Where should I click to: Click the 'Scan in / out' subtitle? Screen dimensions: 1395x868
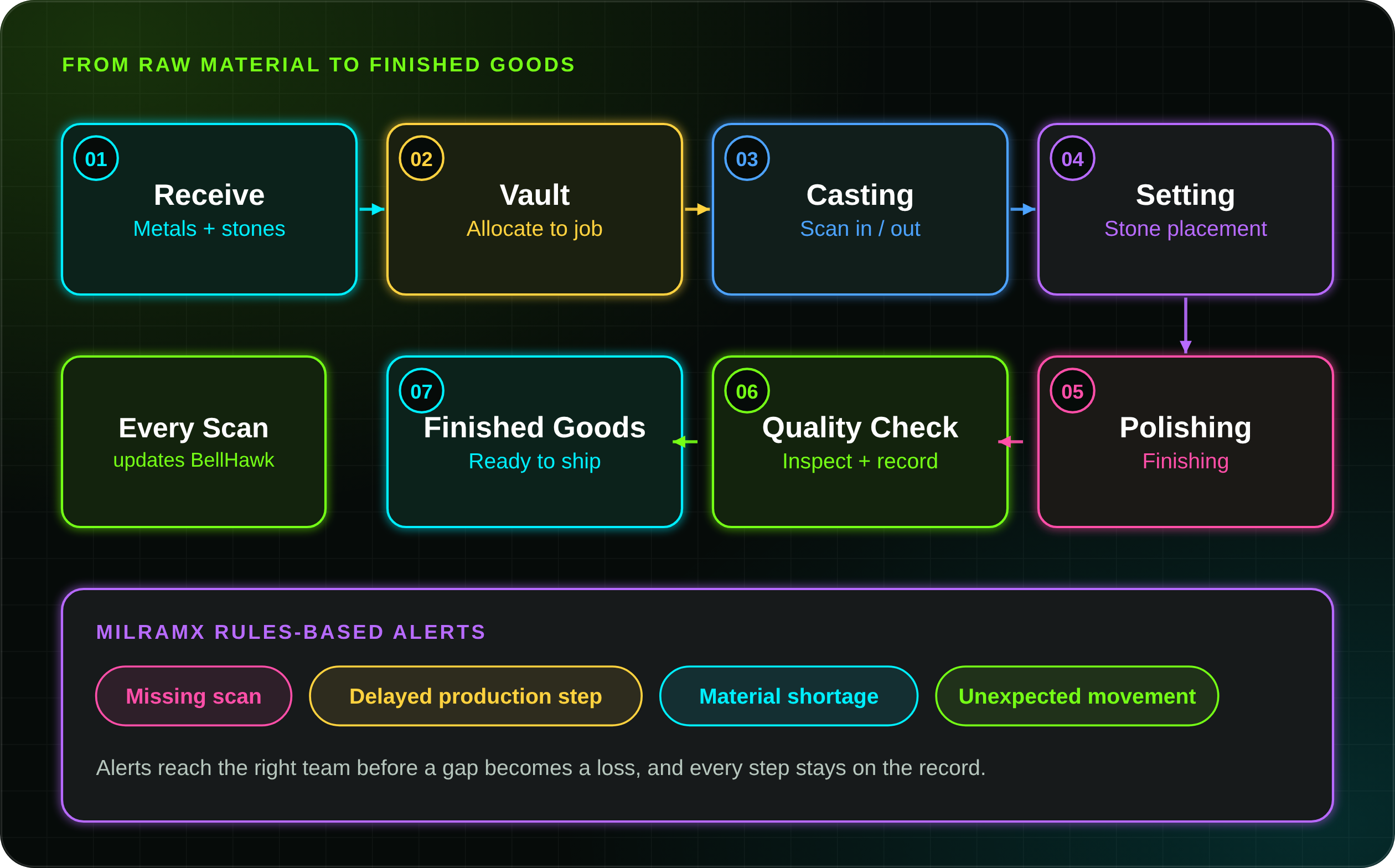tap(860, 229)
